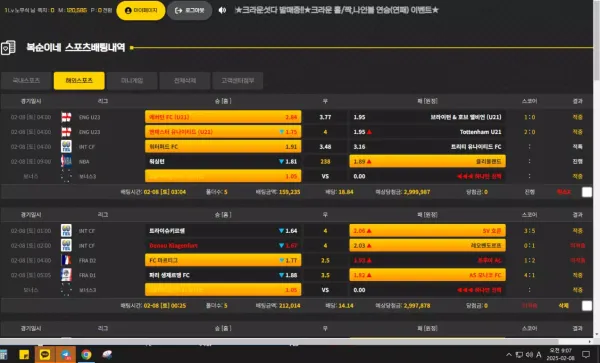Click the 트리티 유나이티드 FC away cell with 3.16
600x363 pixels.
point(427,147)
